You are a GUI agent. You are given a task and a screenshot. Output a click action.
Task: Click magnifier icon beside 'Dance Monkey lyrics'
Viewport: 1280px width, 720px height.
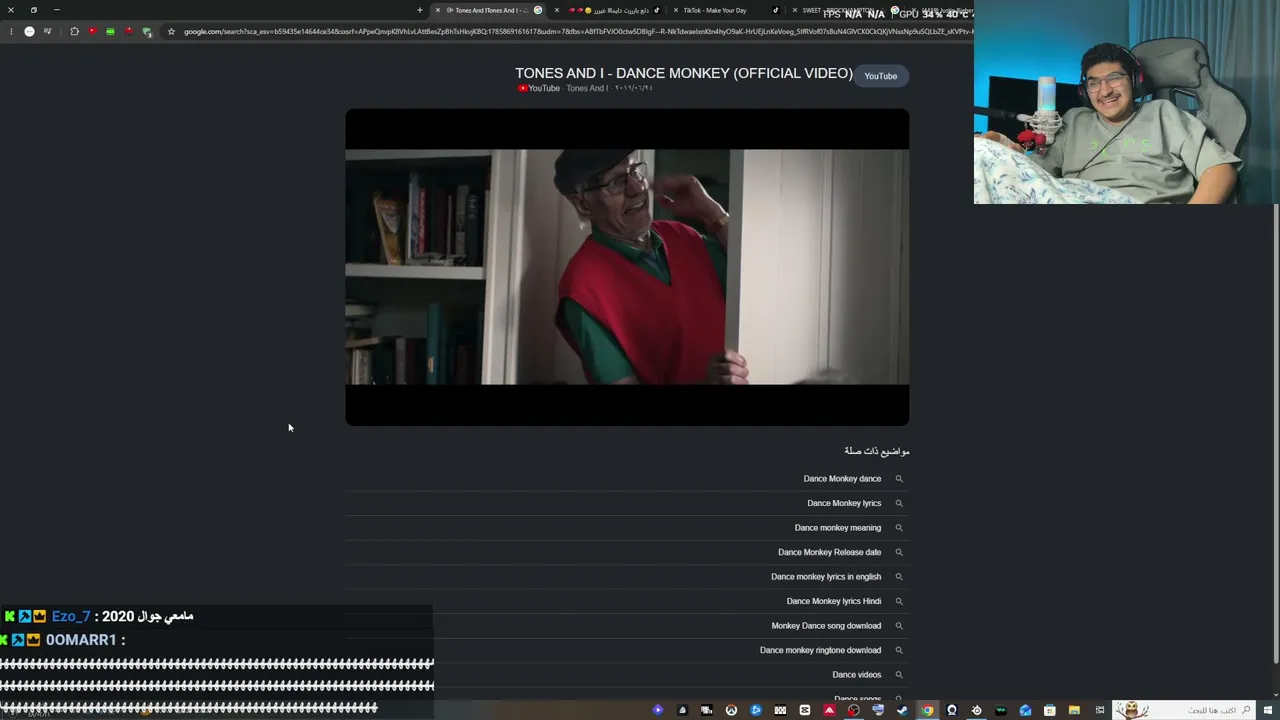[899, 503]
